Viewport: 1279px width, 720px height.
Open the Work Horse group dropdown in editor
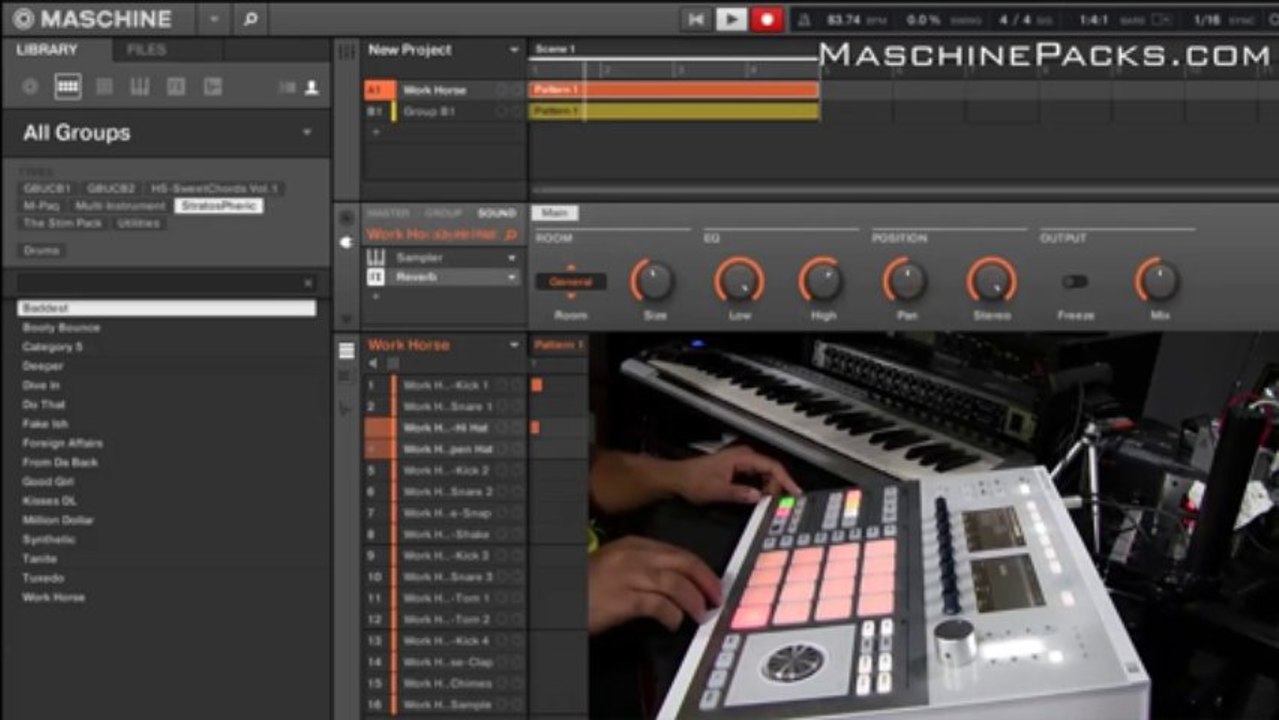[x=514, y=345]
